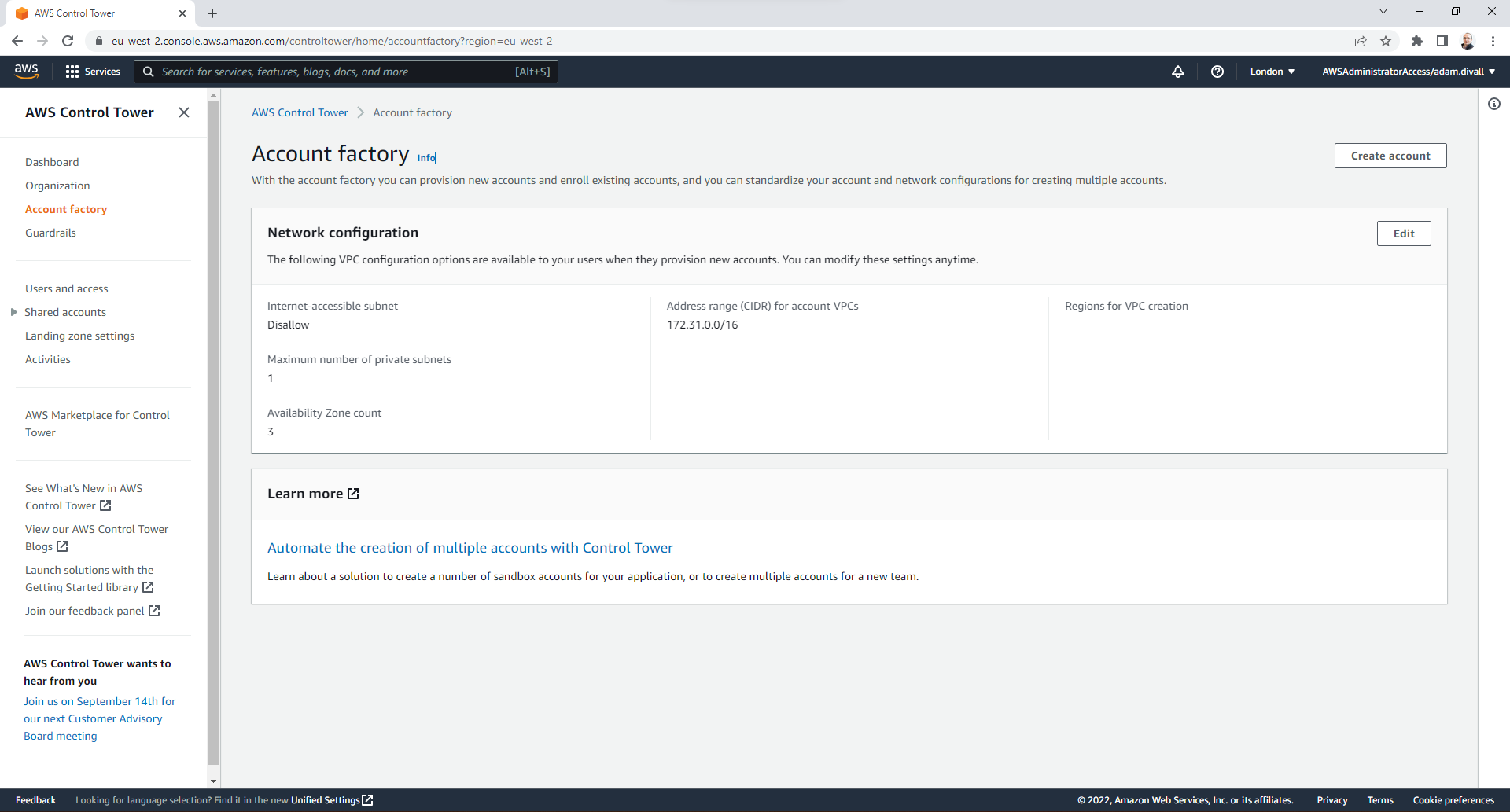Screen dimensions: 1510x812
Task: Open the browser extensions puzzle icon
Action: click(x=1417, y=41)
